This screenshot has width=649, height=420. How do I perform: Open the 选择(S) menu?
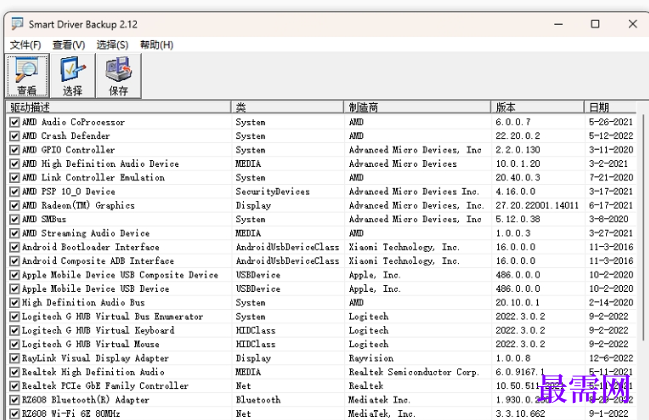tap(112, 45)
